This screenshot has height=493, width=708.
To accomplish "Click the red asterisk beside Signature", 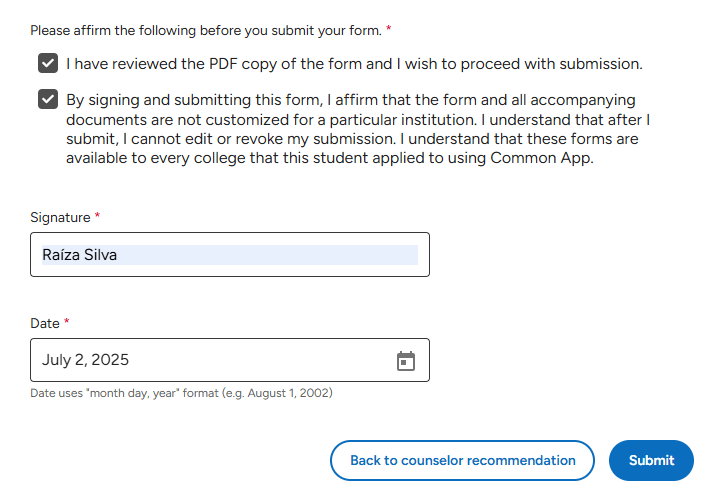I will (x=98, y=217).
